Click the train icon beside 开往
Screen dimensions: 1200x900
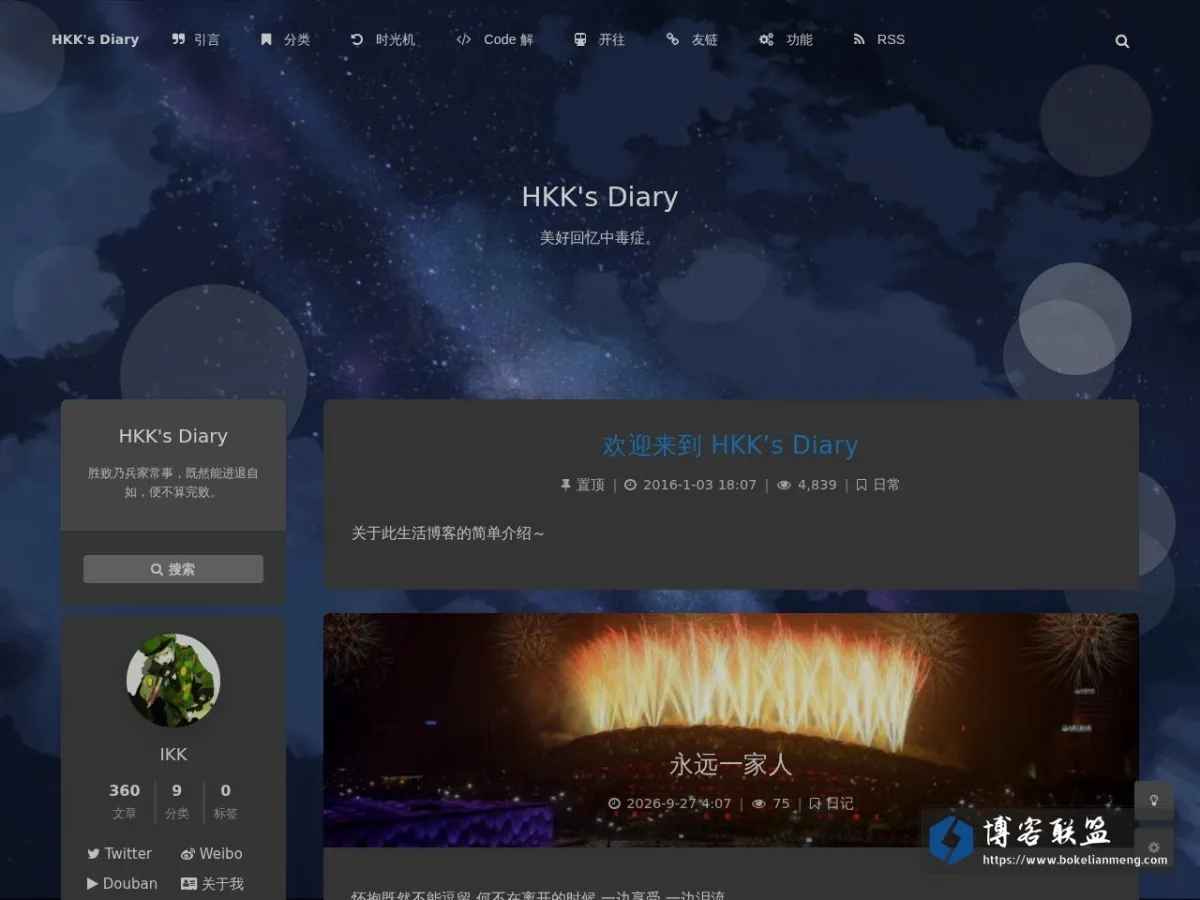(x=580, y=40)
